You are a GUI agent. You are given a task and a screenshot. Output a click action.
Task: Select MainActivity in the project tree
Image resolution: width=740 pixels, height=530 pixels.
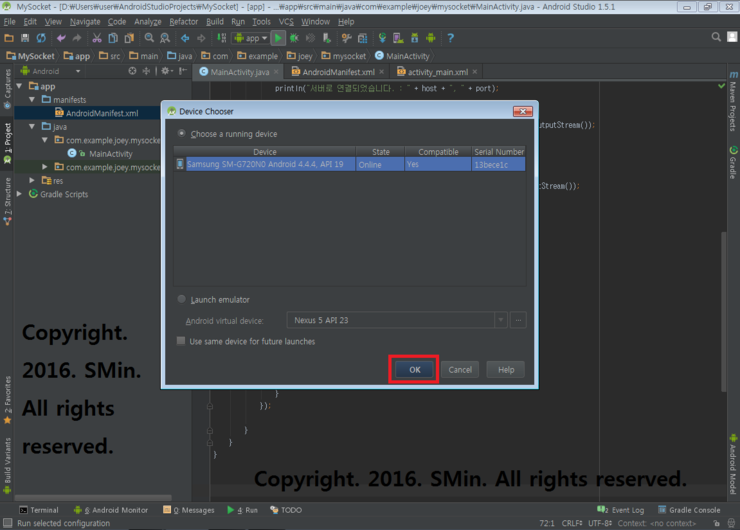click(110, 153)
